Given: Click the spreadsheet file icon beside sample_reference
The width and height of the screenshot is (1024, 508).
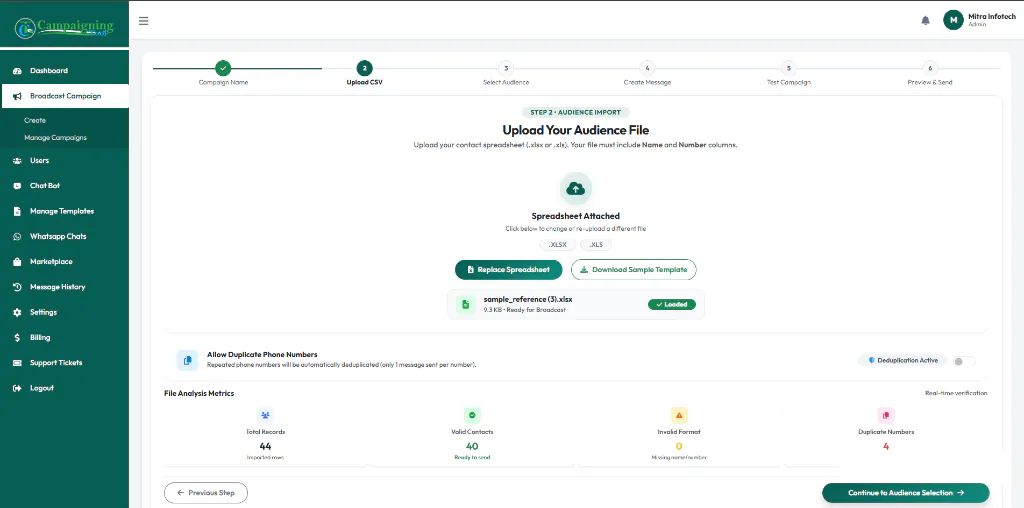Looking at the screenshot, I should [466, 304].
